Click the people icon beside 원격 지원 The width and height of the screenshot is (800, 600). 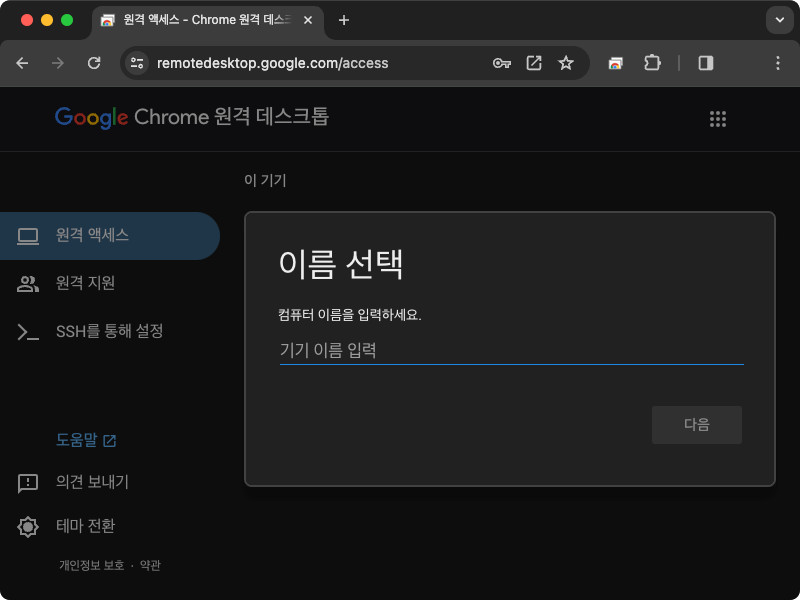(28, 284)
